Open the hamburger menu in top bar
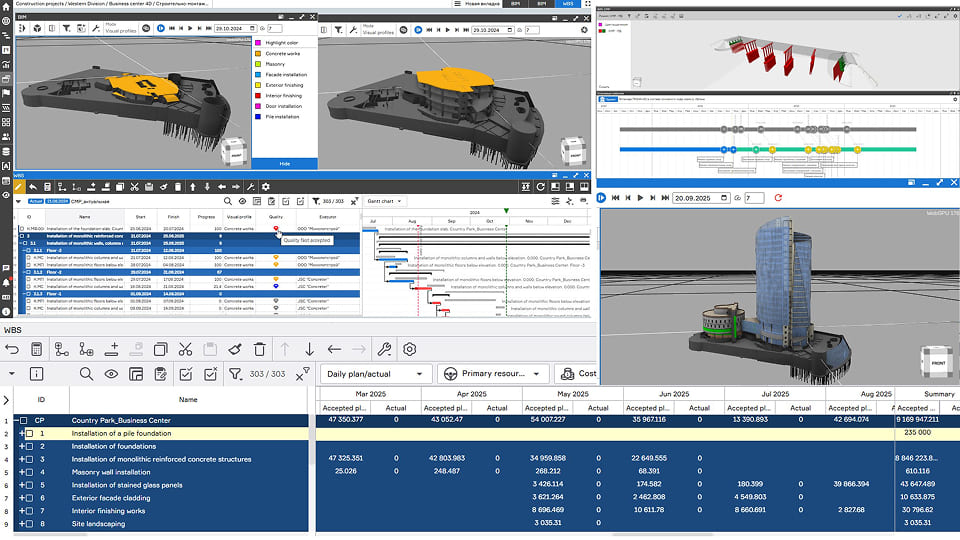The height and width of the screenshot is (540, 960). click(457, 4)
